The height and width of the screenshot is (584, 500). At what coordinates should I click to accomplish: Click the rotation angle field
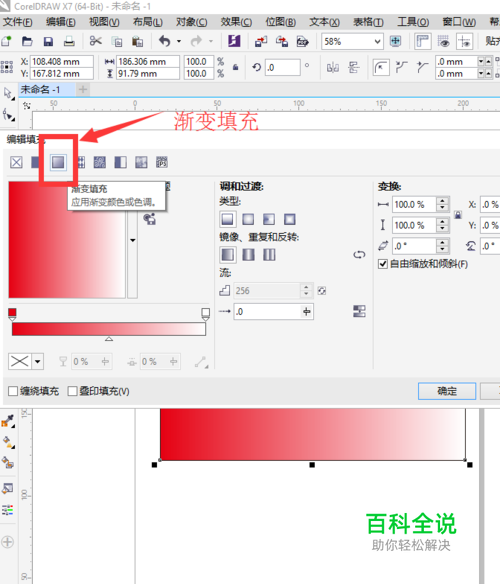click(x=282, y=67)
